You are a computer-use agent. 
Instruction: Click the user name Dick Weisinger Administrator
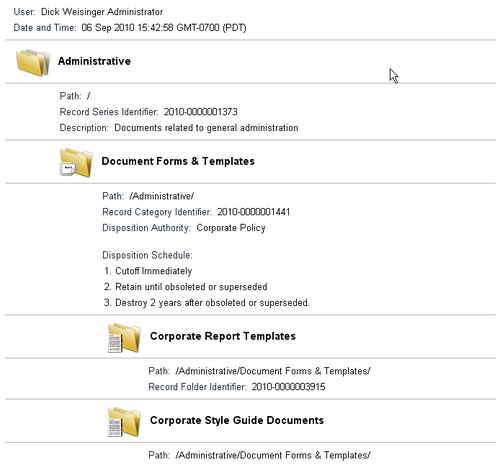pos(102,12)
